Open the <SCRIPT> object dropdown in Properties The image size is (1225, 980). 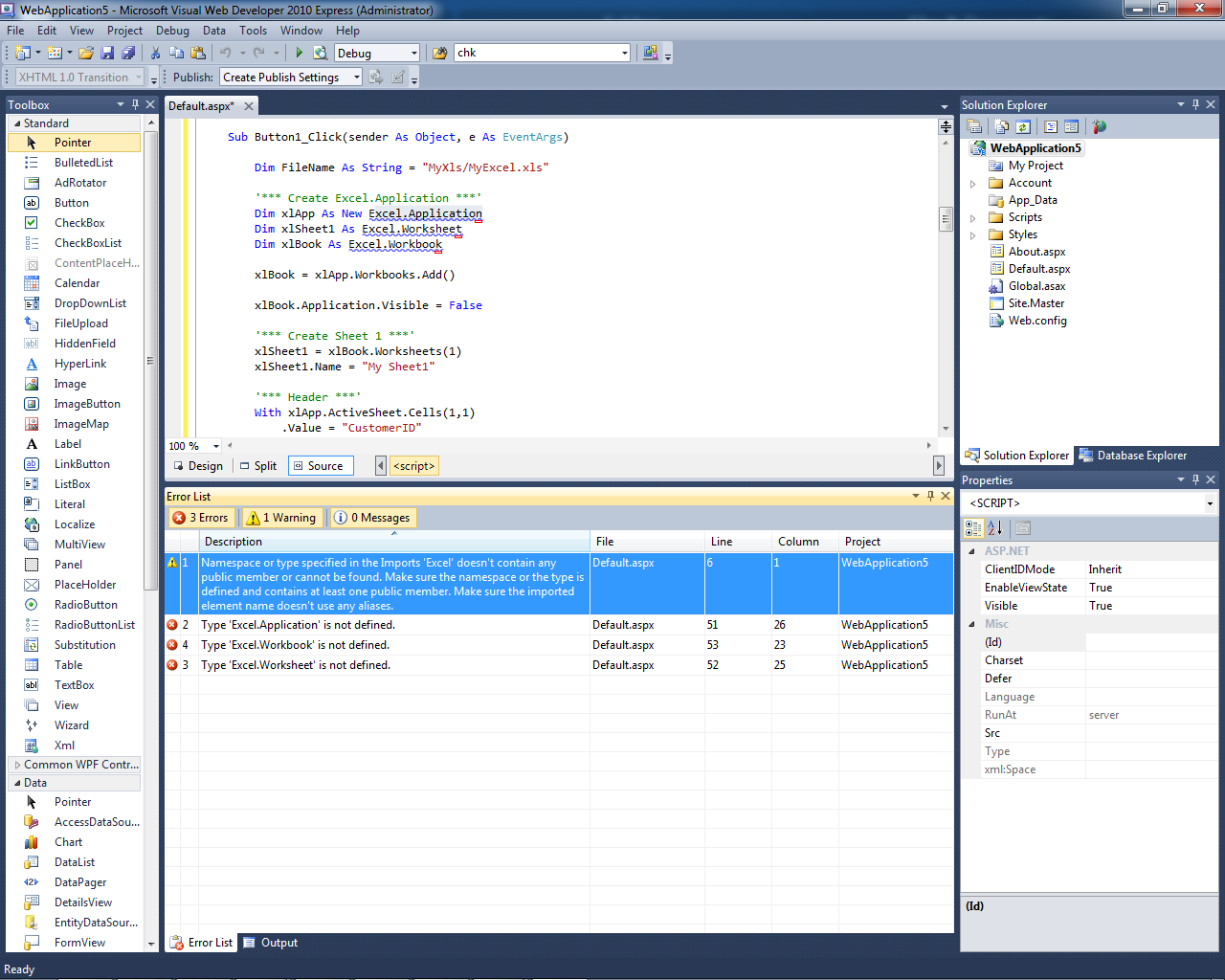(1210, 503)
